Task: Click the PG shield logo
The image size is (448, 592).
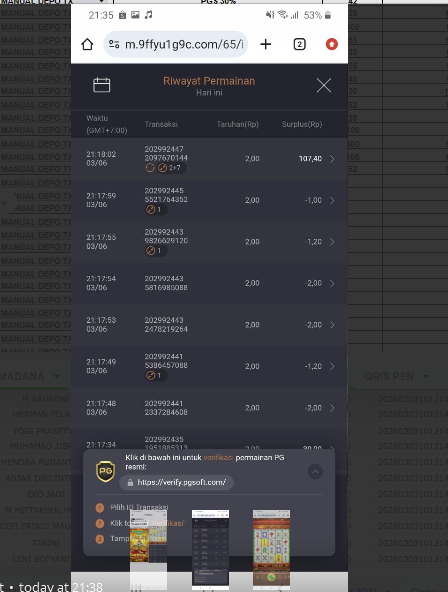Action: [x=105, y=471]
